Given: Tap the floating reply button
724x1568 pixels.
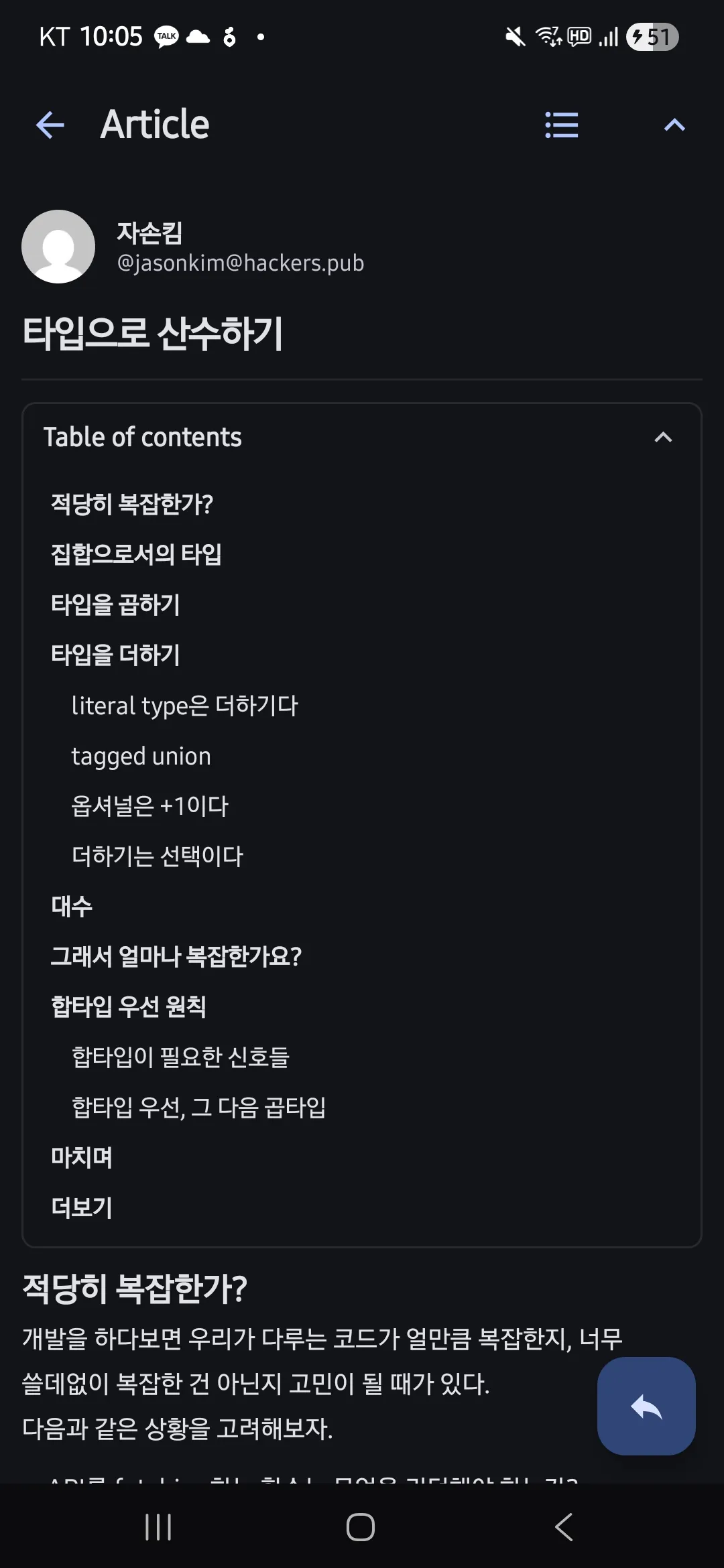Looking at the screenshot, I should [646, 1407].
